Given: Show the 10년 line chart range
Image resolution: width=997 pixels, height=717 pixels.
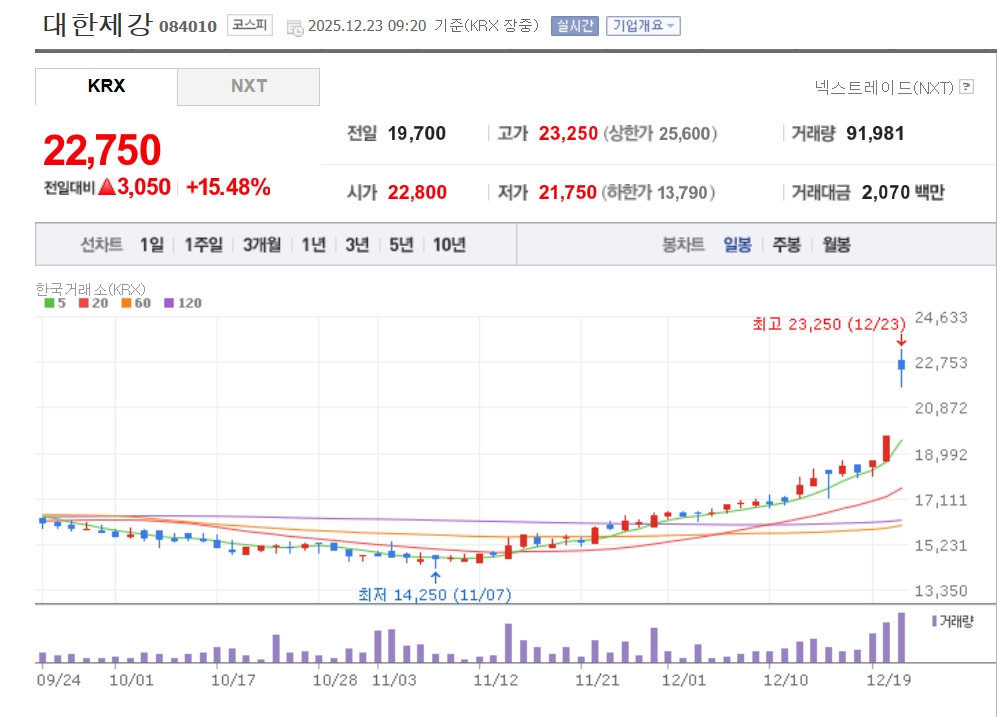Looking at the screenshot, I should point(449,245).
